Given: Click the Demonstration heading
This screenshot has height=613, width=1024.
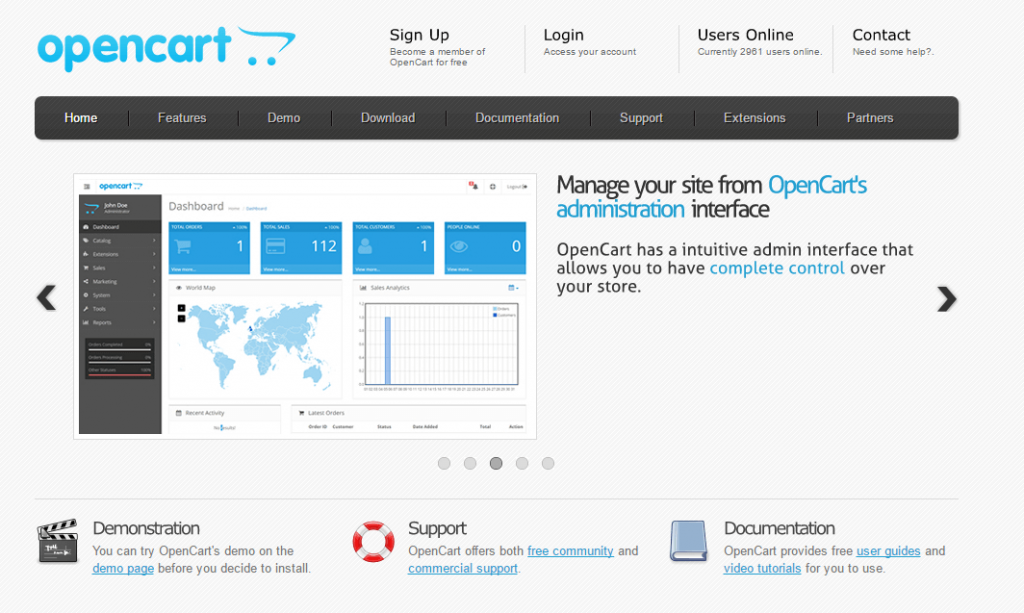Looking at the screenshot, I should (x=146, y=527).
